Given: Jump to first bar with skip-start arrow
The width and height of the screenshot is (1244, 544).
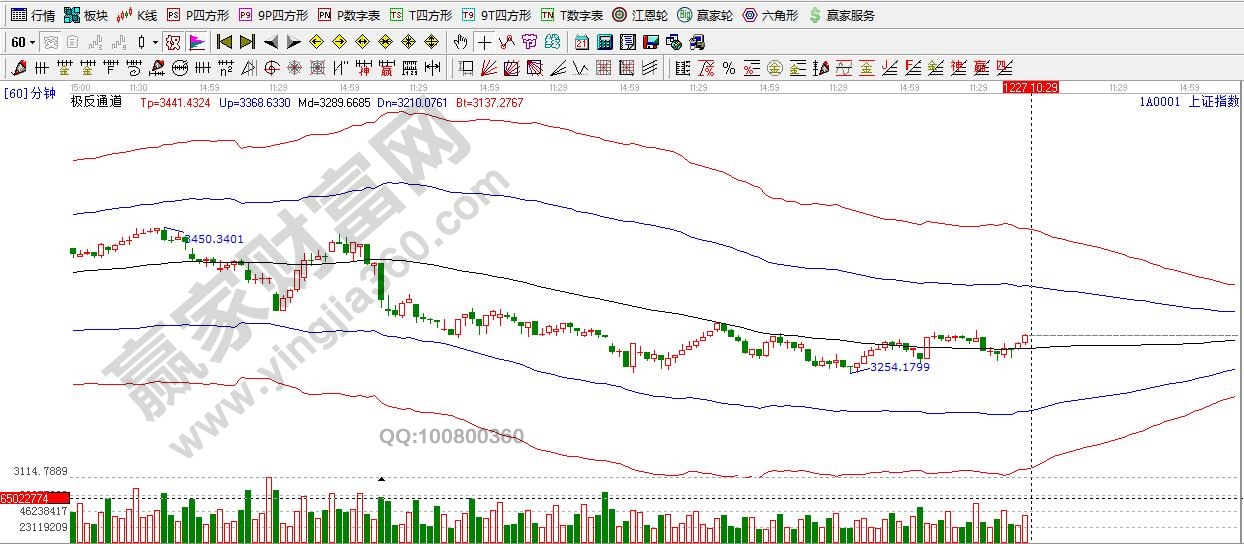Looking at the screenshot, I should [x=224, y=42].
